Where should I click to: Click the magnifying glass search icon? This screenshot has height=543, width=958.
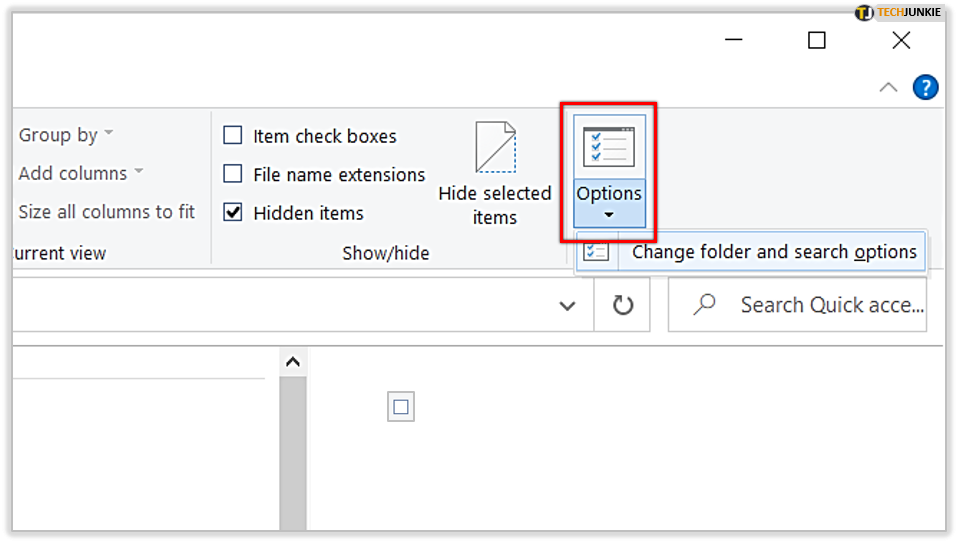click(704, 304)
